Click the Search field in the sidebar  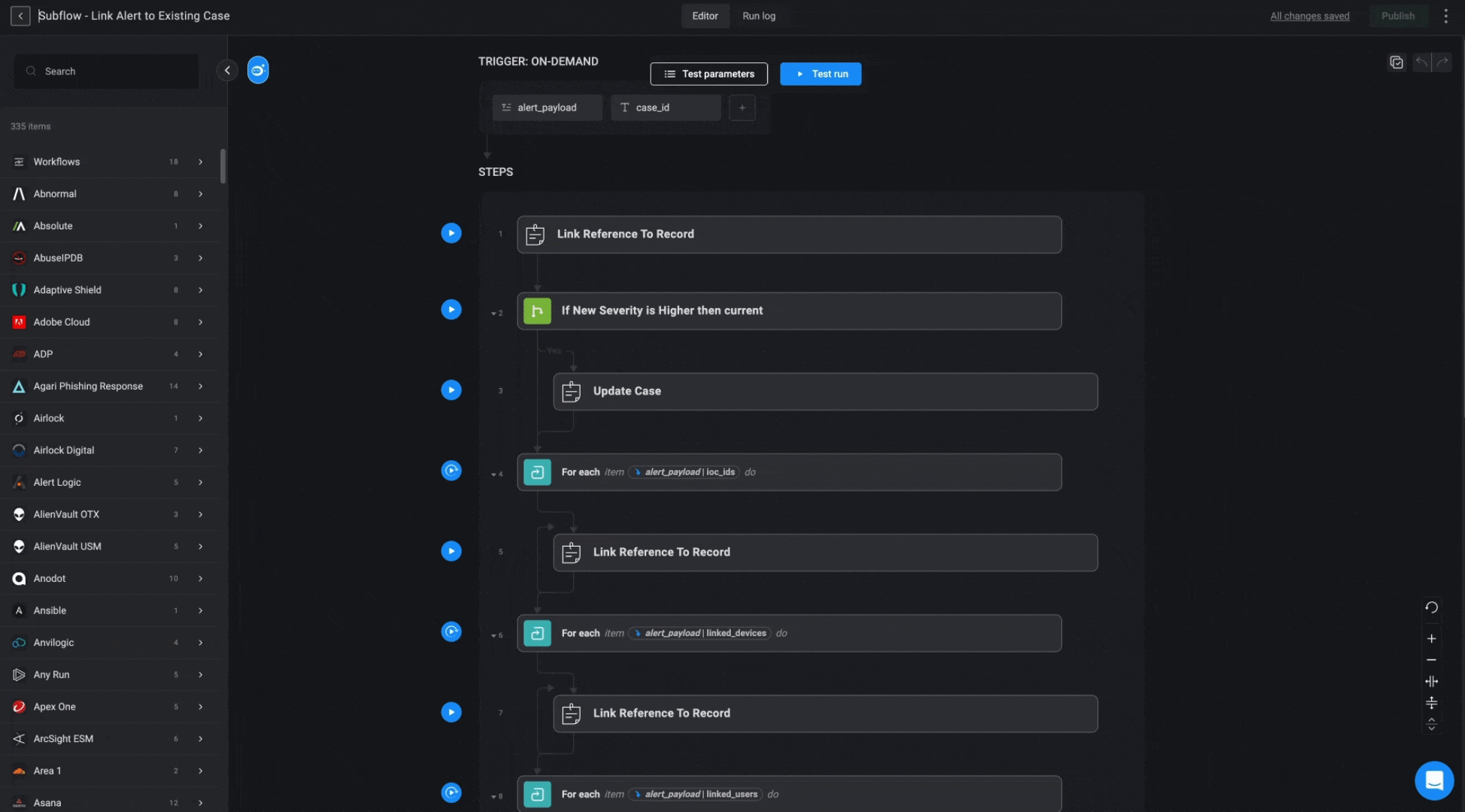pyautogui.click(x=113, y=71)
